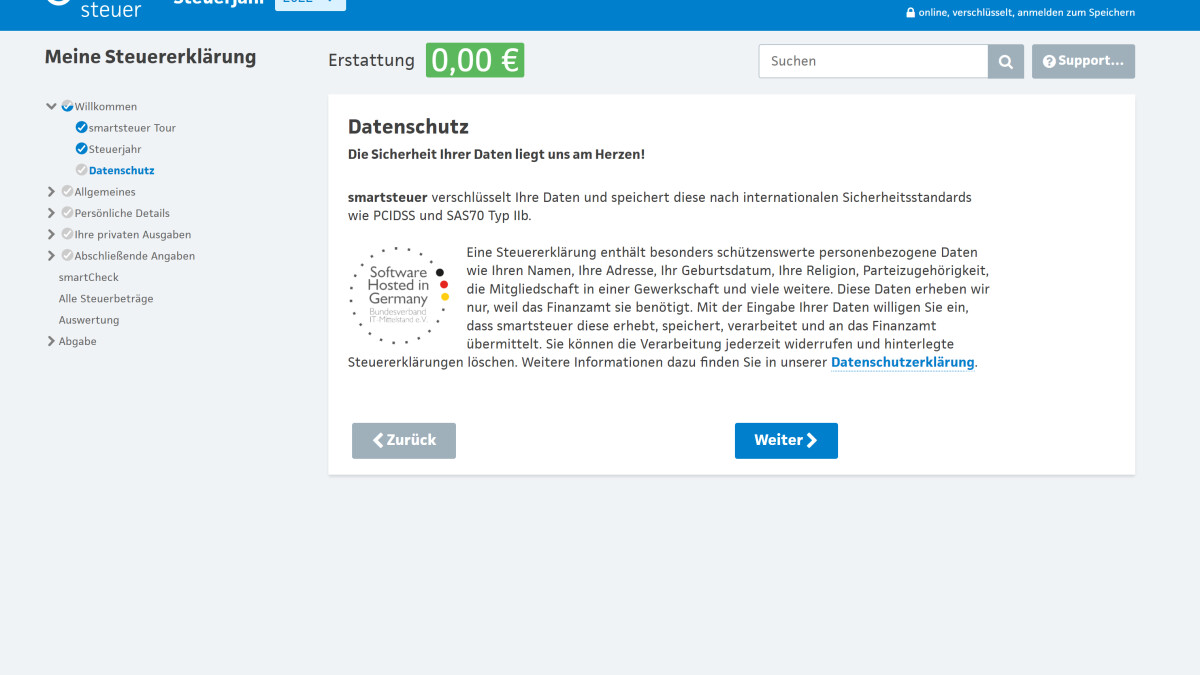Click the checkmark icon next to Steuerjahr
The width and height of the screenshot is (1200, 675).
coord(80,148)
